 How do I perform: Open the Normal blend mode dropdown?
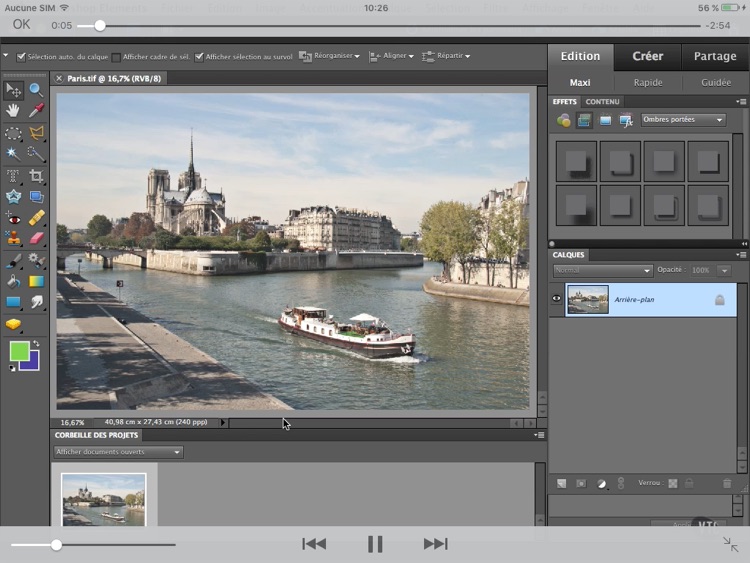(x=603, y=271)
